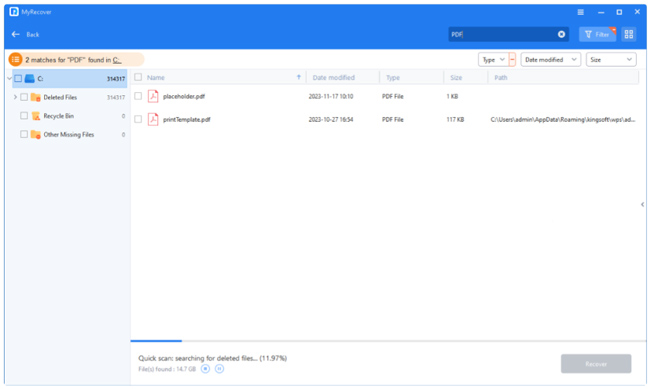The image size is (650, 389).
Task: Select the Recycle Bin tree item
Action: pos(58,116)
